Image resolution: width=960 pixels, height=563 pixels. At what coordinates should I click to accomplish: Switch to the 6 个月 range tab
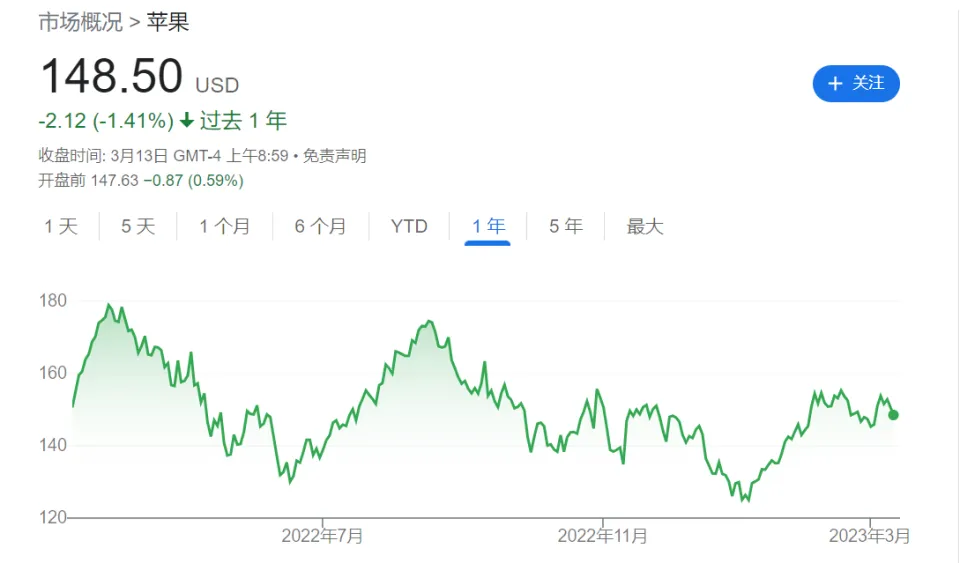[x=320, y=226]
